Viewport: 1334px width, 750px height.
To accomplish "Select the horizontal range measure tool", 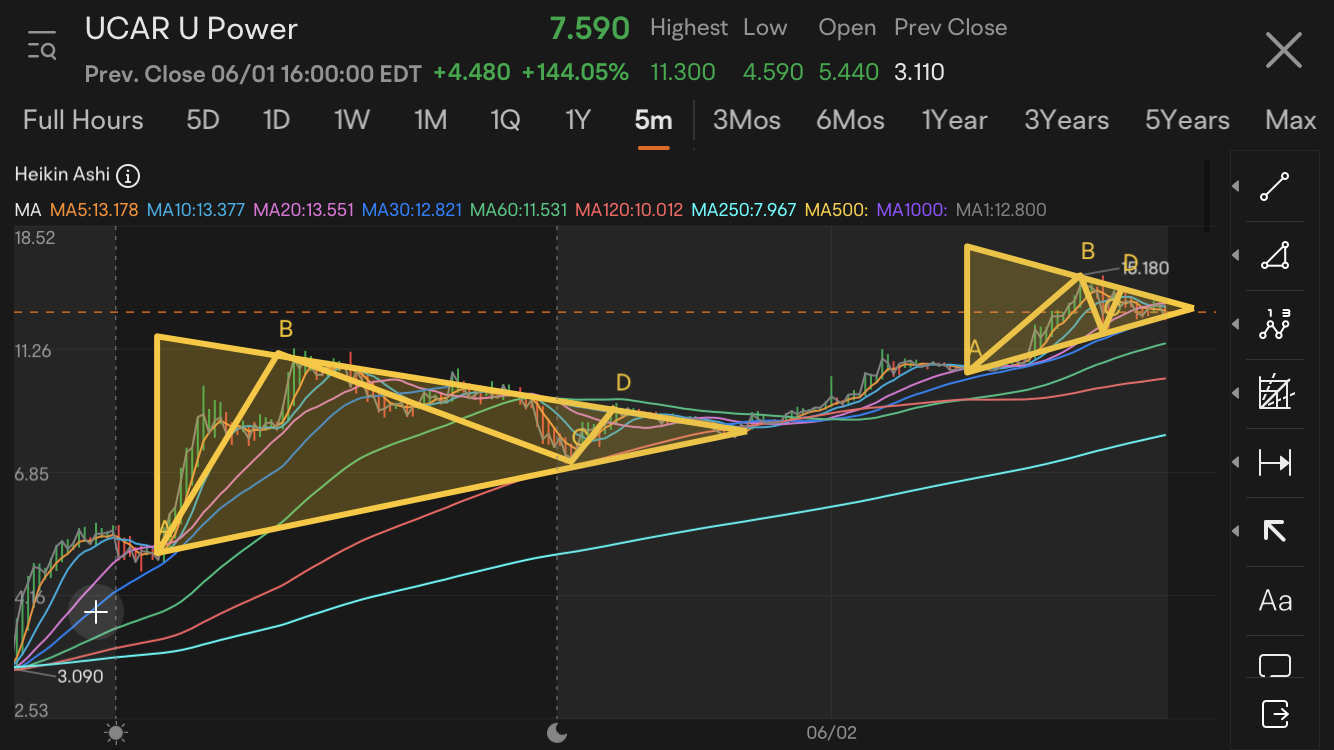I will click(1274, 463).
